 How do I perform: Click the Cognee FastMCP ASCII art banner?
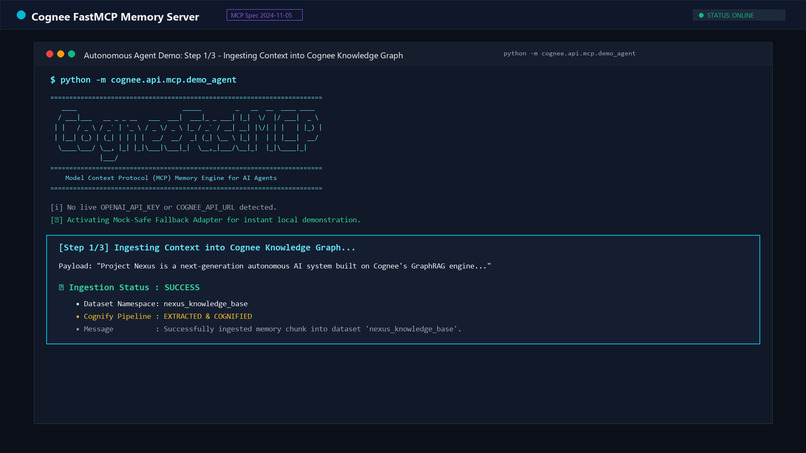187,134
